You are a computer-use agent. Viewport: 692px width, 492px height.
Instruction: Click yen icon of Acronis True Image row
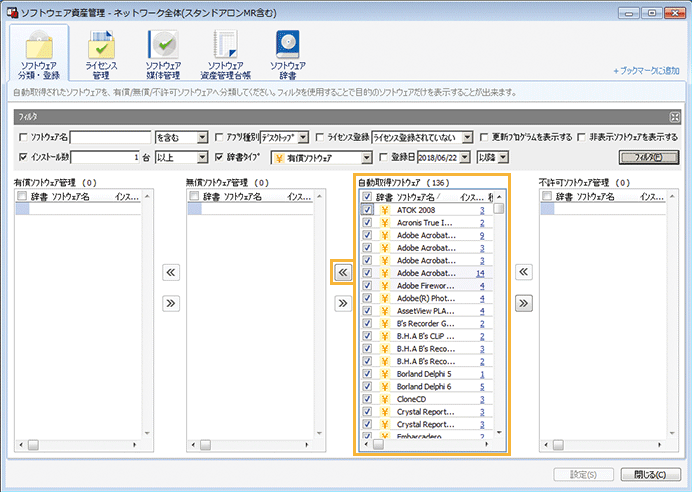[x=385, y=223]
